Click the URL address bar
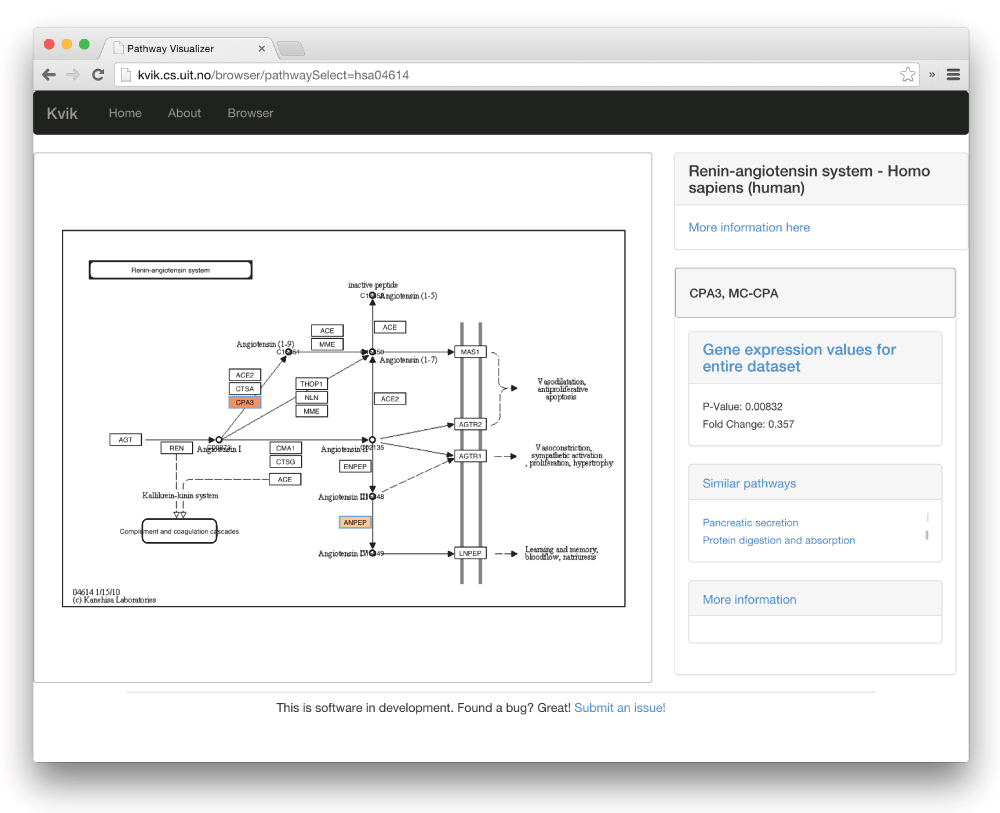Viewport: 1000px width, 813px height. (500, 75)
